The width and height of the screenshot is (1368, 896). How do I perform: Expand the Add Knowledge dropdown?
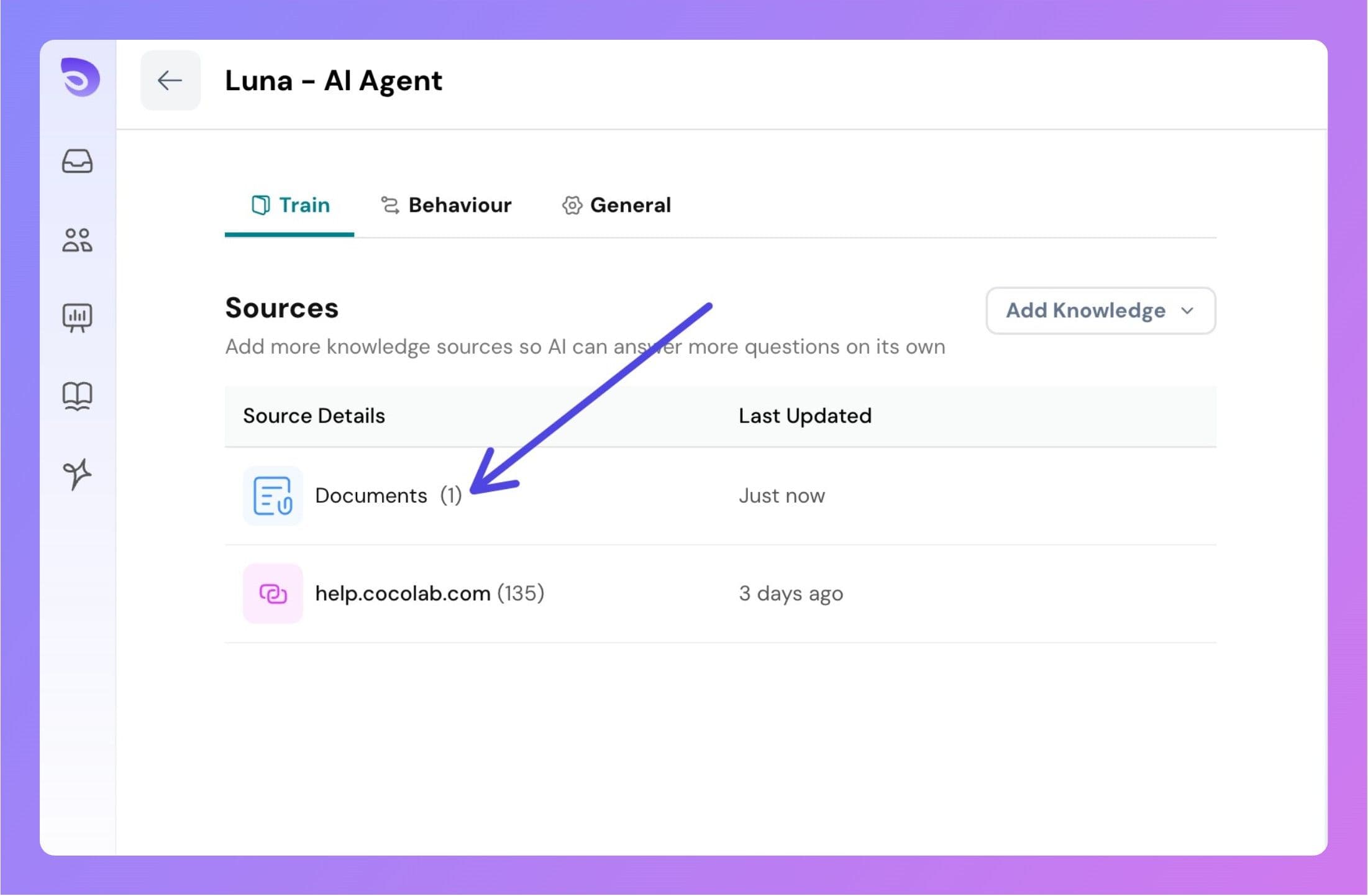click(x=1187, y=311)
